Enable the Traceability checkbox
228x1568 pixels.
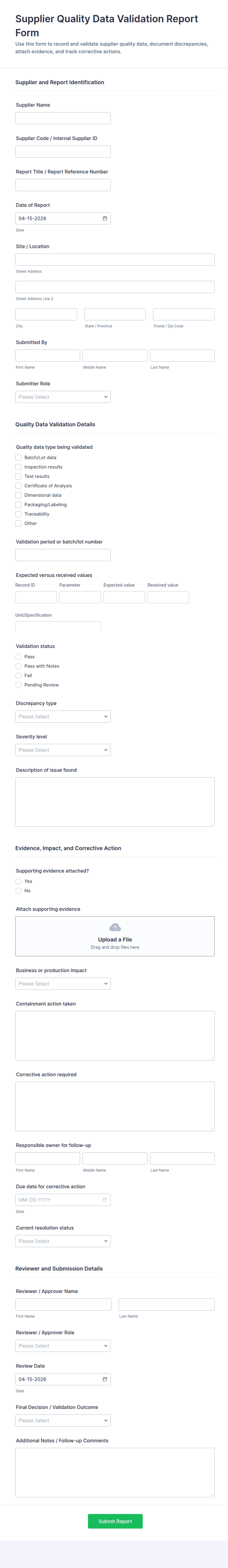point(18,514)
